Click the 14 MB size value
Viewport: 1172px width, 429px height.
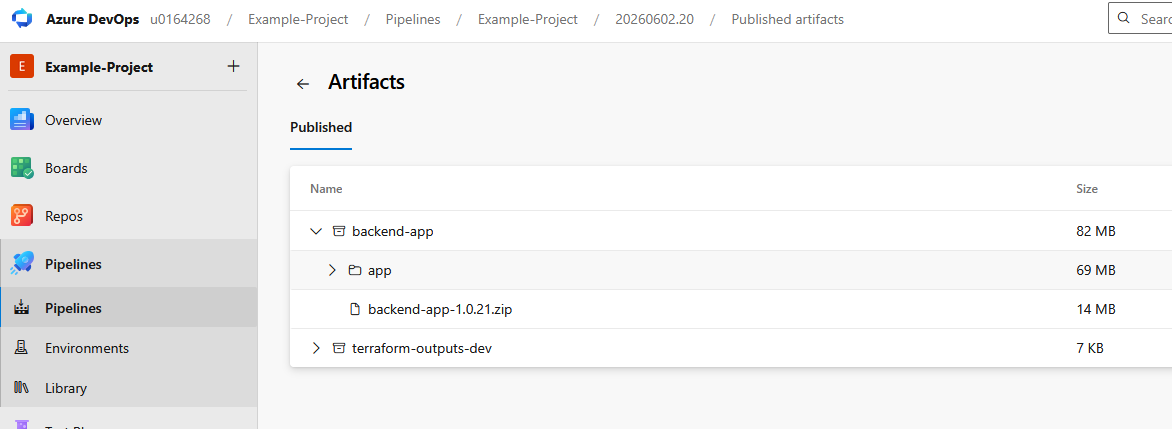[1096, 309]
